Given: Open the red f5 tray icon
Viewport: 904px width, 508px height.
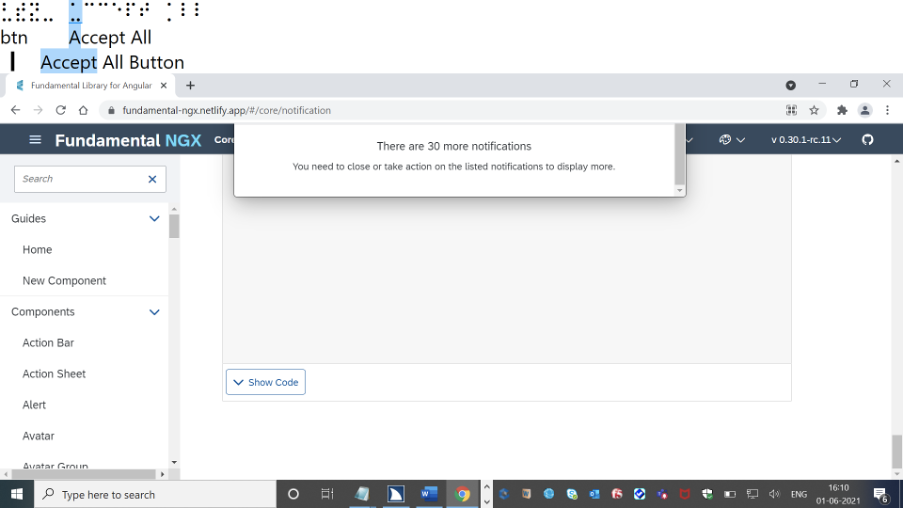Looking at the screenshot, I should pyautogui.click(x=617, y=494).
